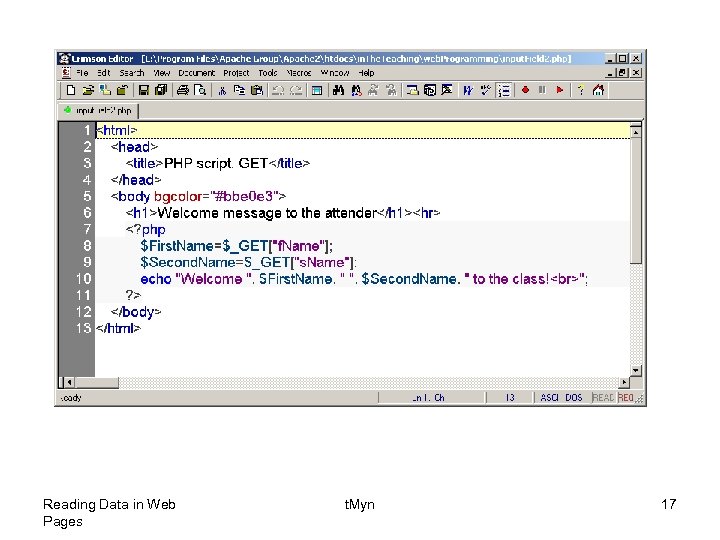This screenshot has height=540, width=720.
Task: Click the Crimson Editor title bar icon
Action: tap(64, 58)
